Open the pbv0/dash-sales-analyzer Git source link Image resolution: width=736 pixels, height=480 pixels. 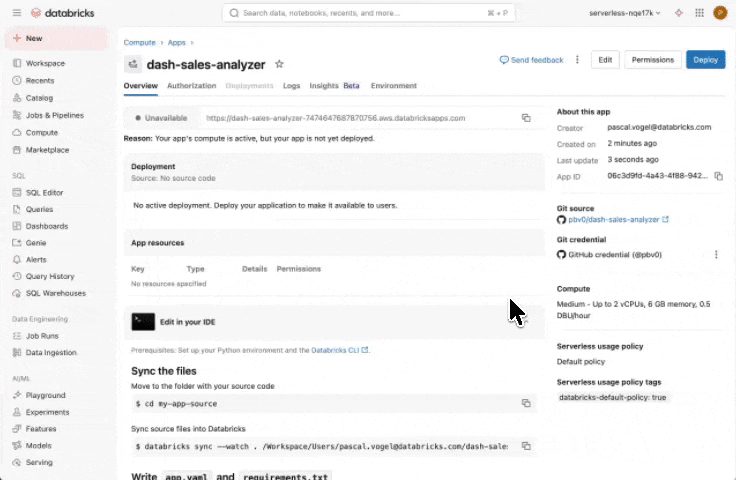coord(613,220)
